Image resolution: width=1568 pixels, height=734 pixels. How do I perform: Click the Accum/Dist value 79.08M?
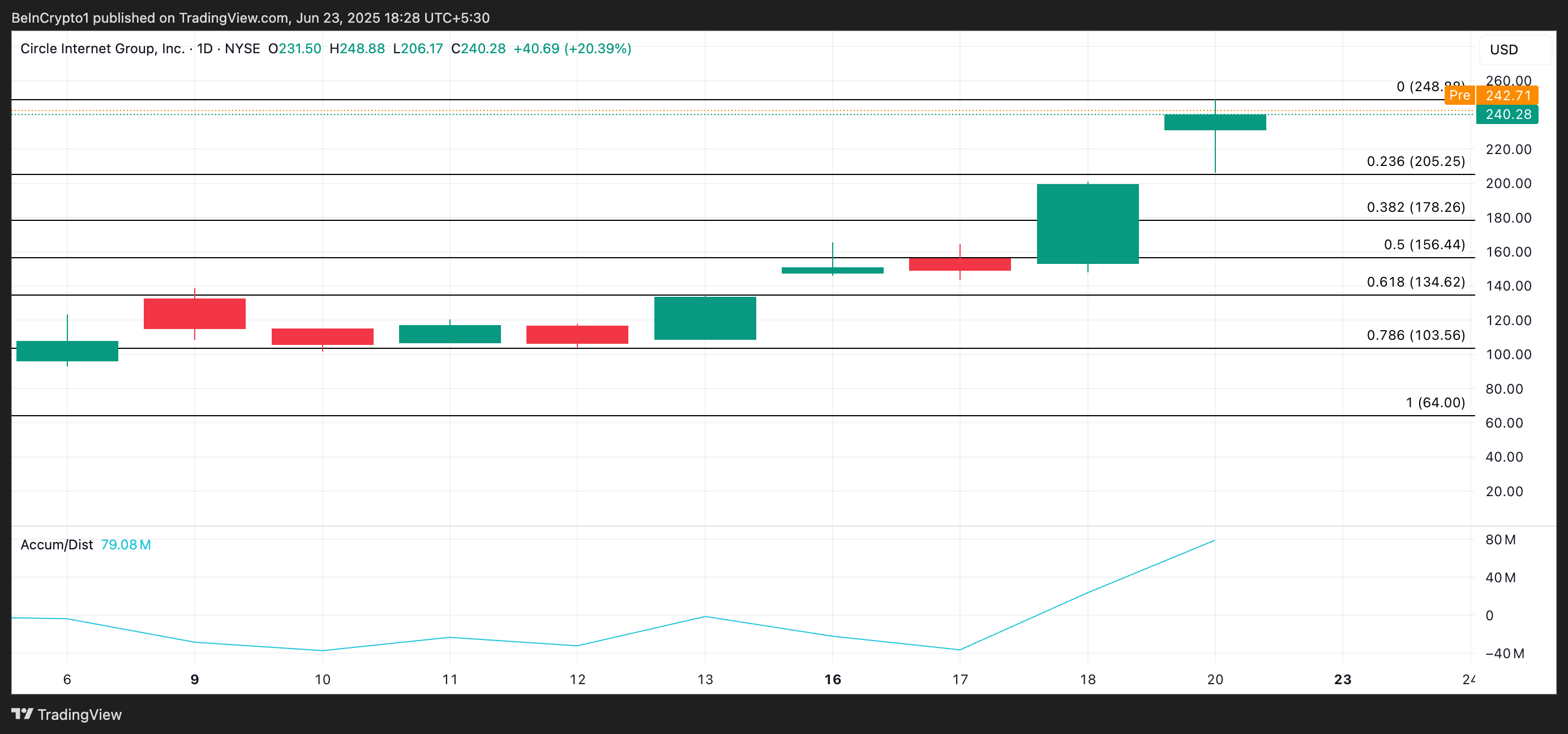(x=126, y=545)
